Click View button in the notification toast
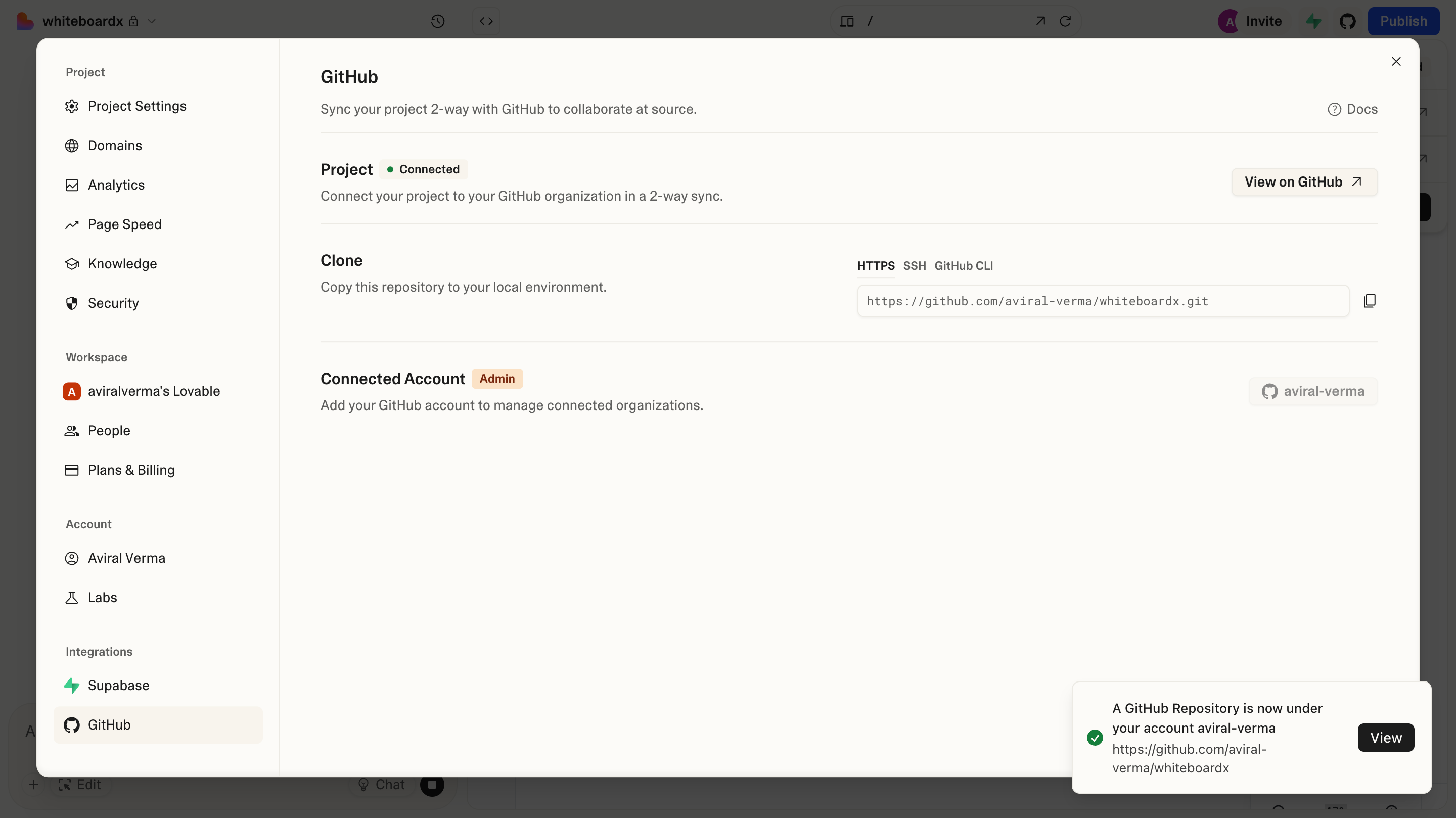Image resolution: width=1456 pixels, height=818 pixels. click(1385, 737)
